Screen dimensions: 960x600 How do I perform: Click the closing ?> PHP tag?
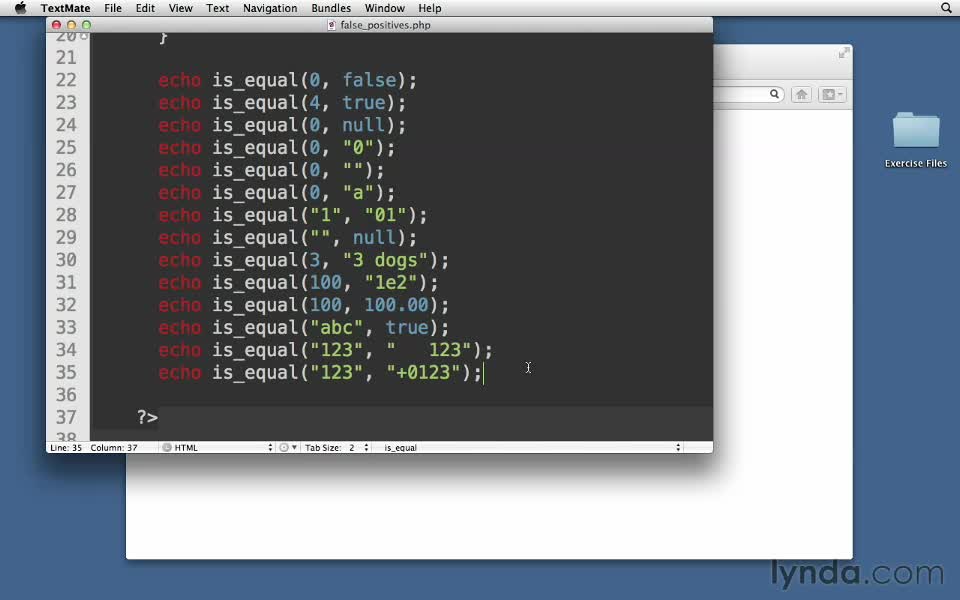click(147, 418)
